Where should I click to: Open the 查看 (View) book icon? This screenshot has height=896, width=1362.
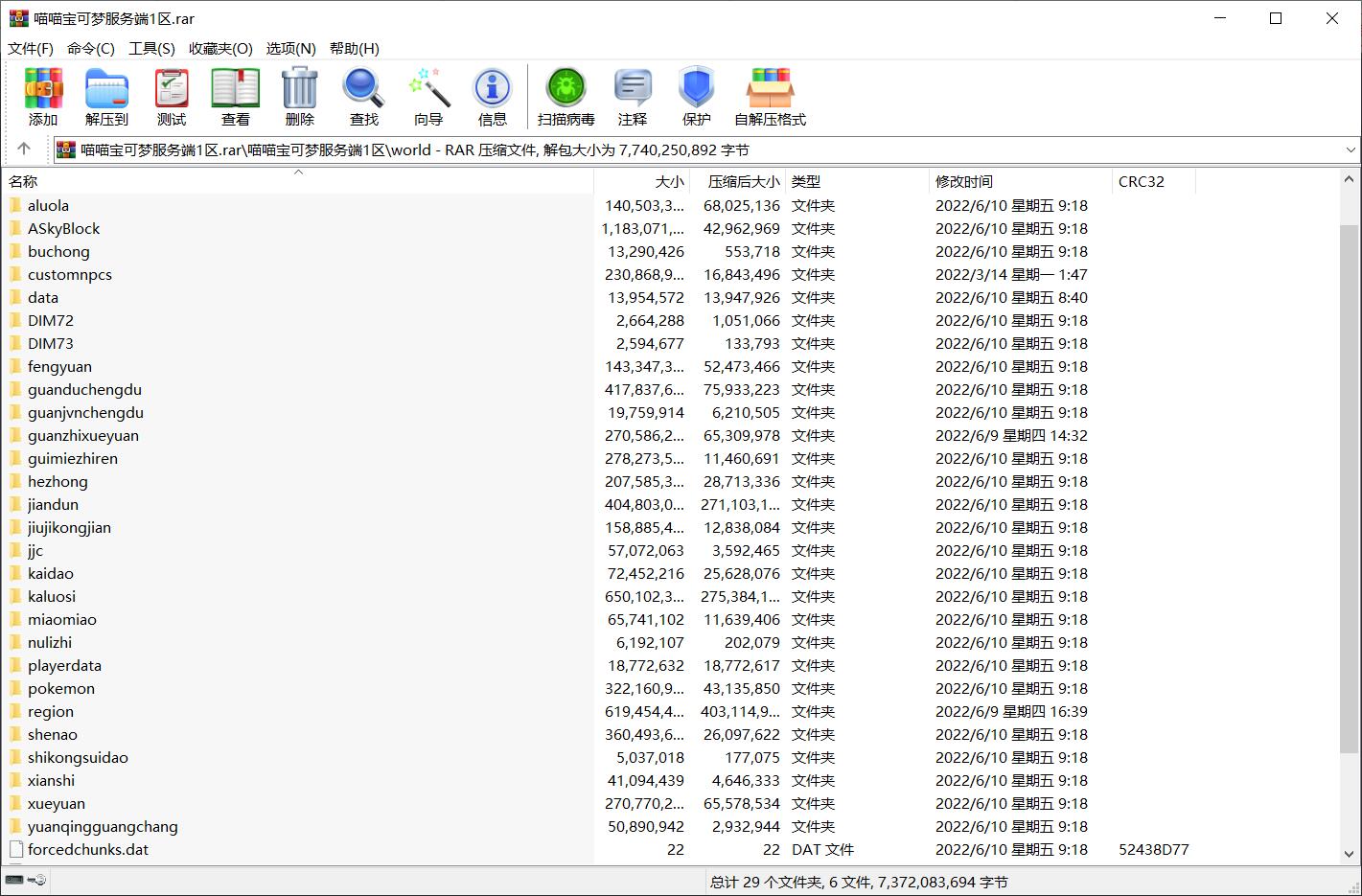236,88
